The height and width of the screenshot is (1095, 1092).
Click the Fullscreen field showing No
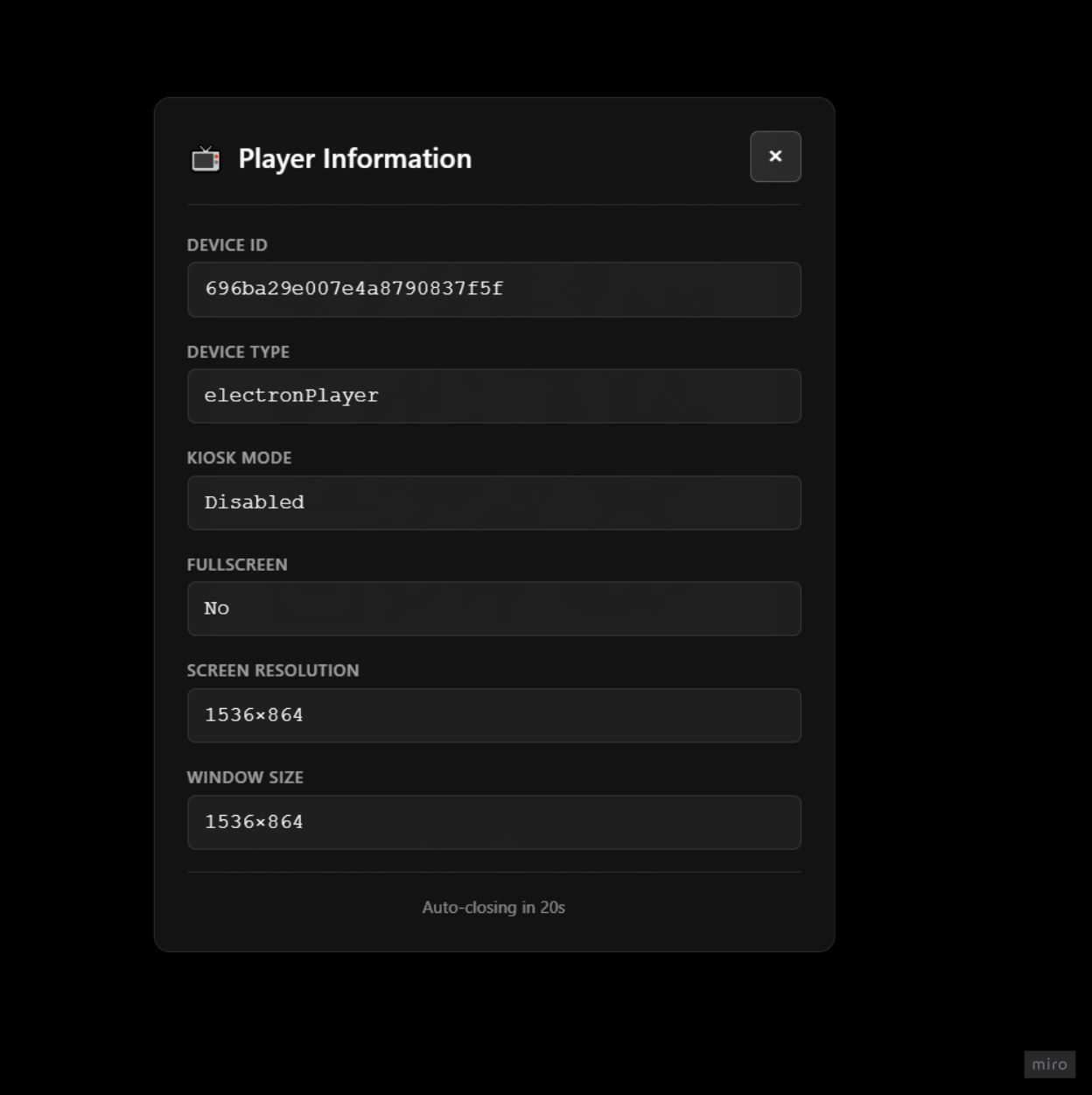coord(493,608)
